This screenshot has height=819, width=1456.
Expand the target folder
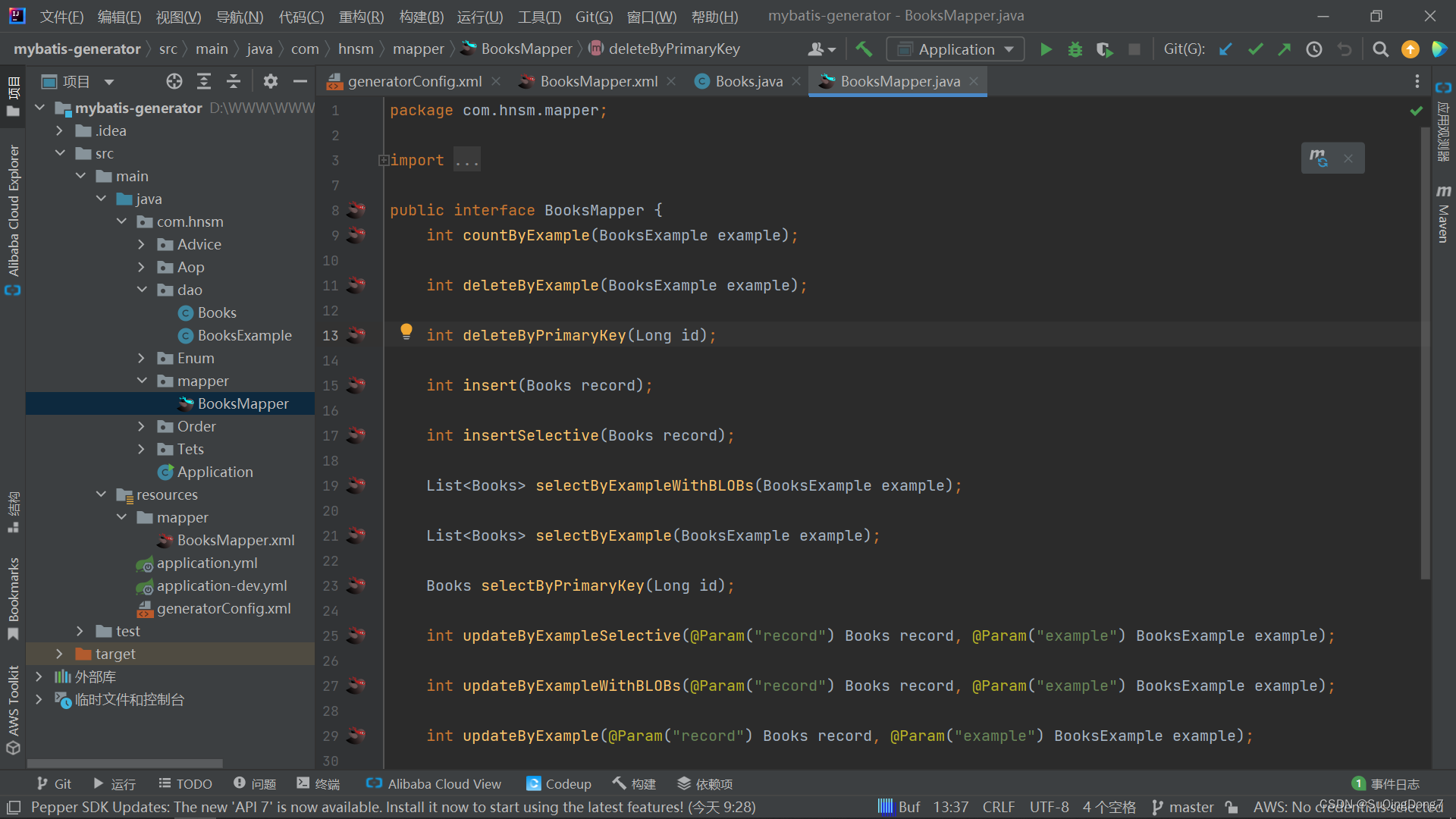pos(60,654)
